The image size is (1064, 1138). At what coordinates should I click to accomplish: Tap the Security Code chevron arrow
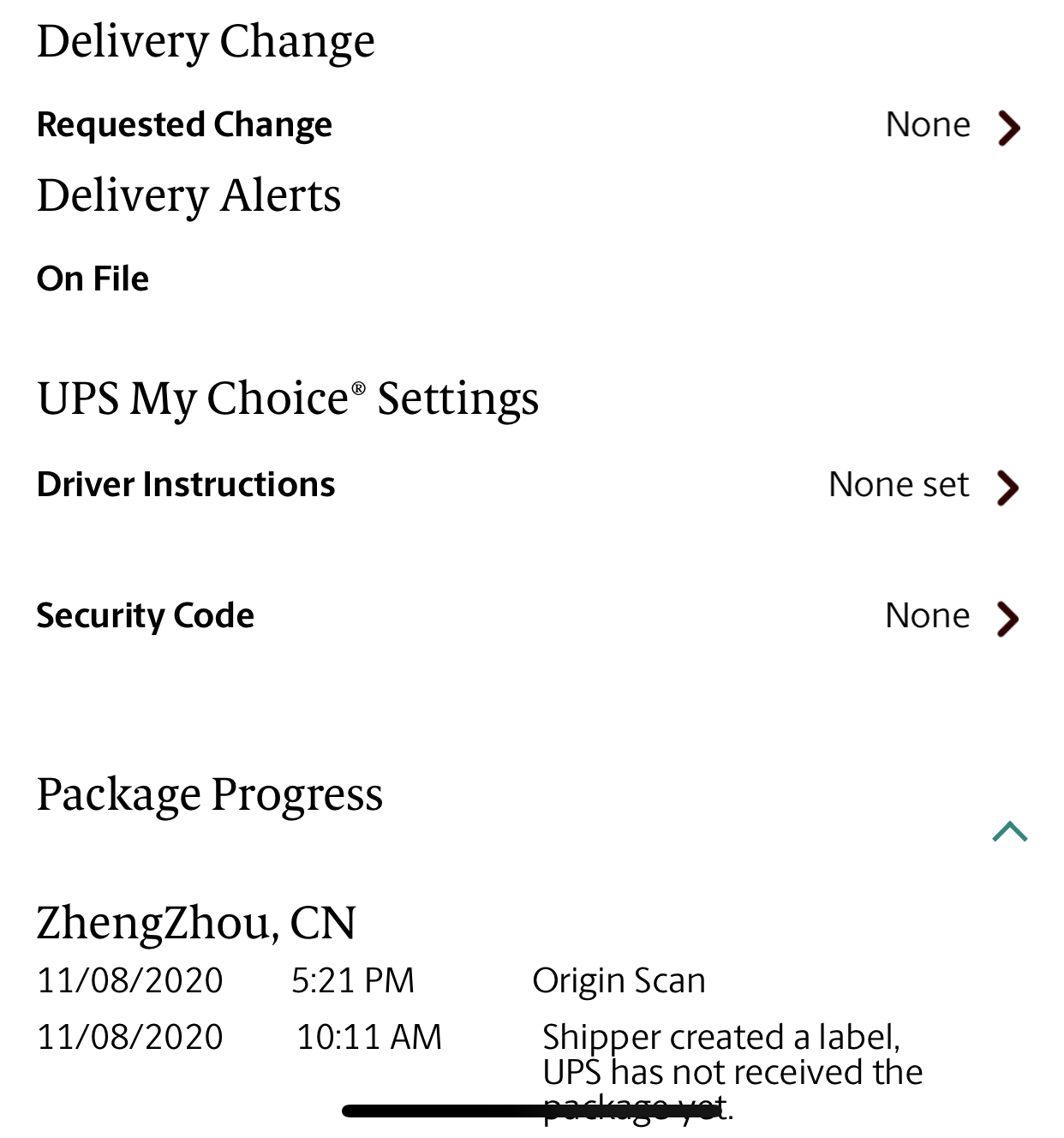click(x=1007, y=618)
